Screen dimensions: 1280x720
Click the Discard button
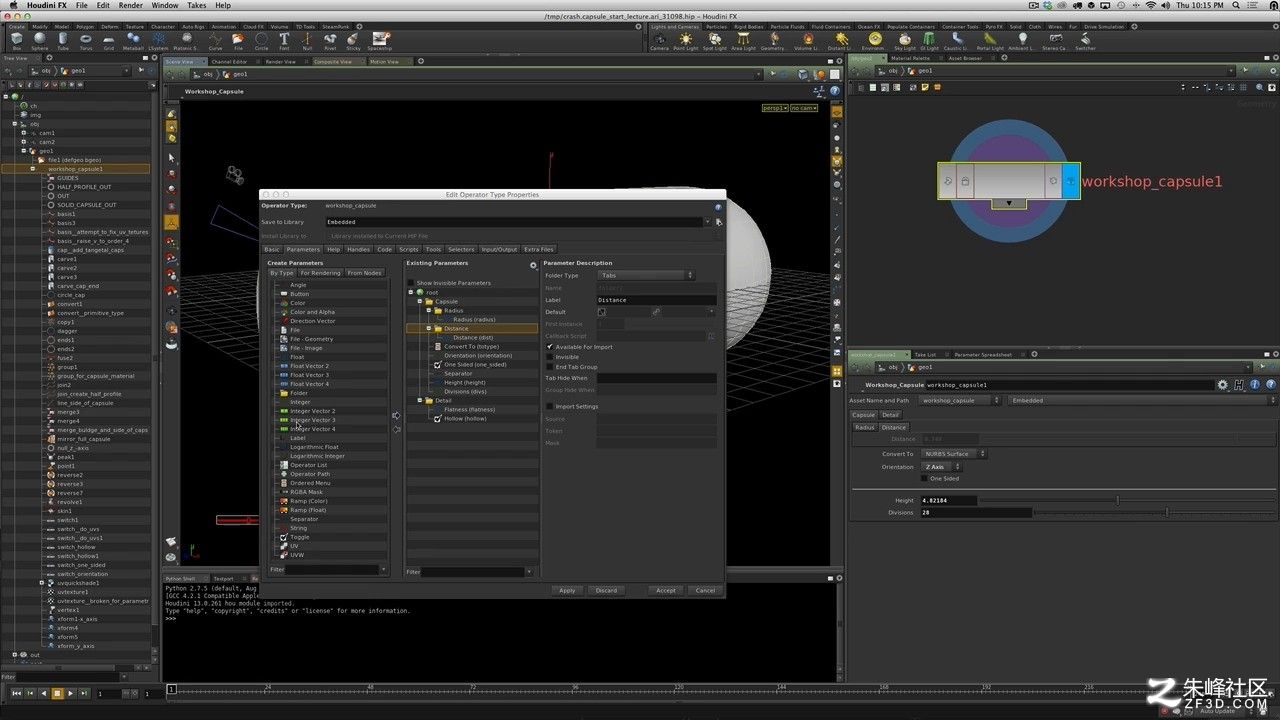point(606,590)
